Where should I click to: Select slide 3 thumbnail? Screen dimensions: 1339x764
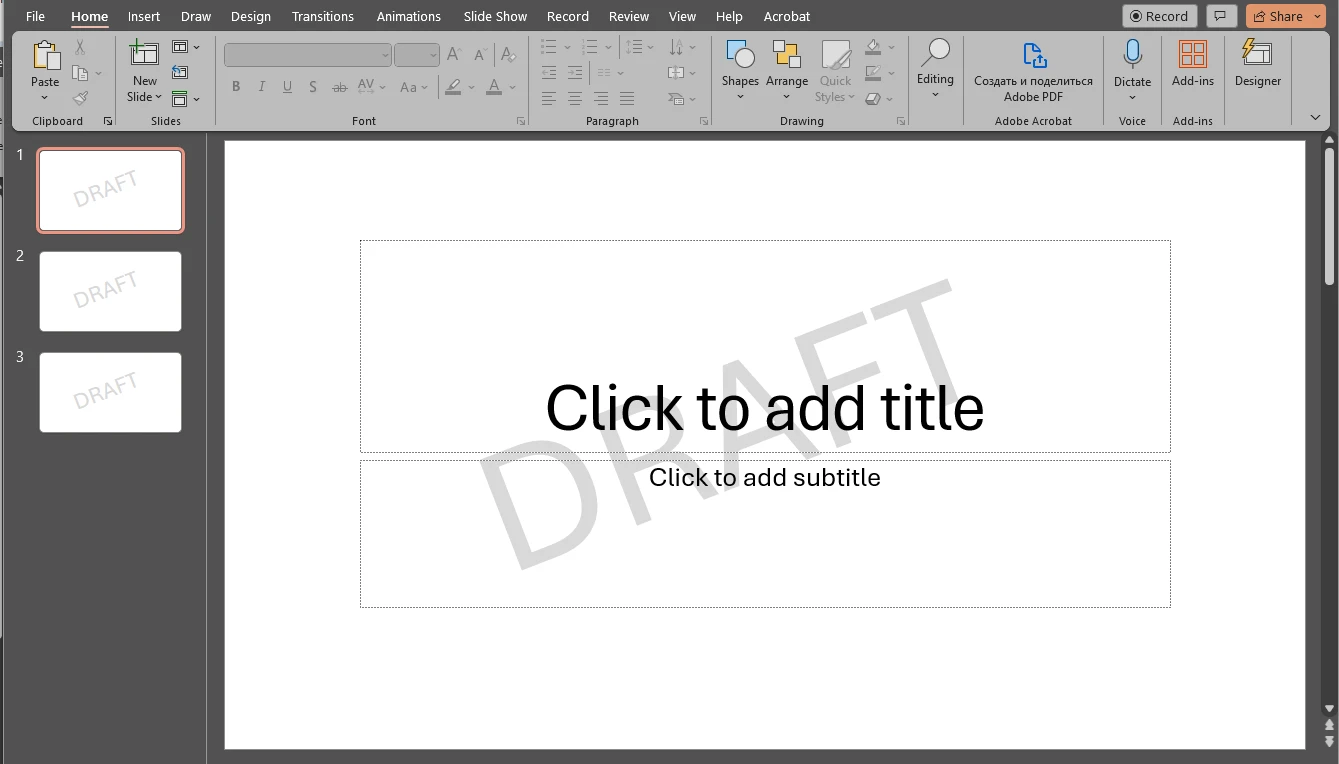click(x=110, y=392)
